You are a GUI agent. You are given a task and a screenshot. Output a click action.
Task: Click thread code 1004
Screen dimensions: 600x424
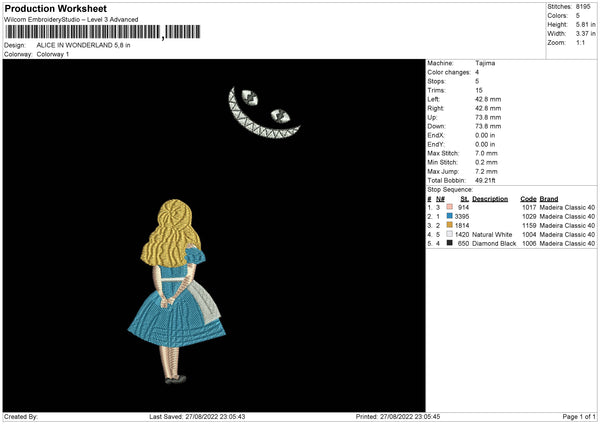[529, 234]
